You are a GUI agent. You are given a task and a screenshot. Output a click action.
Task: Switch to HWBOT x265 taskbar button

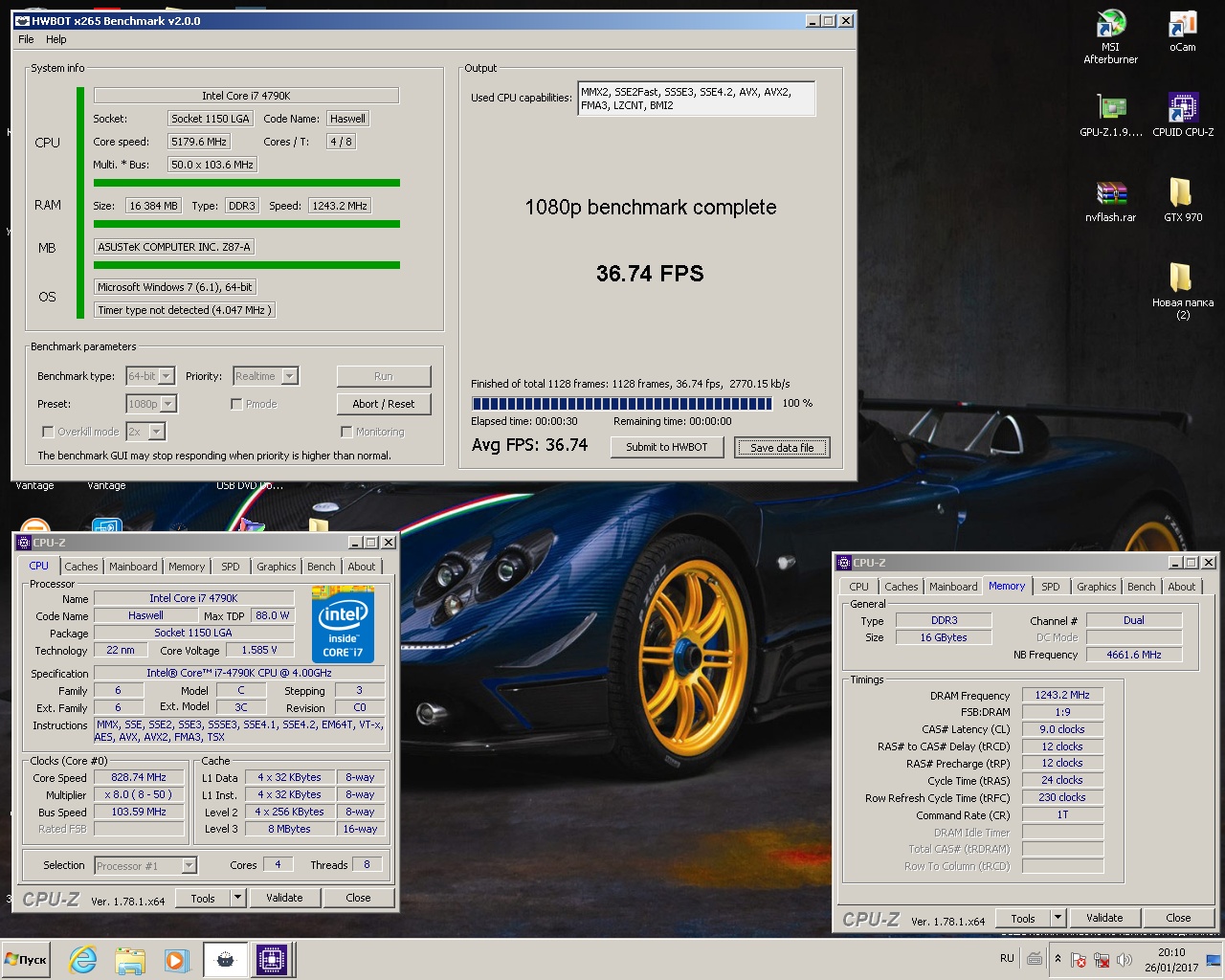coord(225,960)
